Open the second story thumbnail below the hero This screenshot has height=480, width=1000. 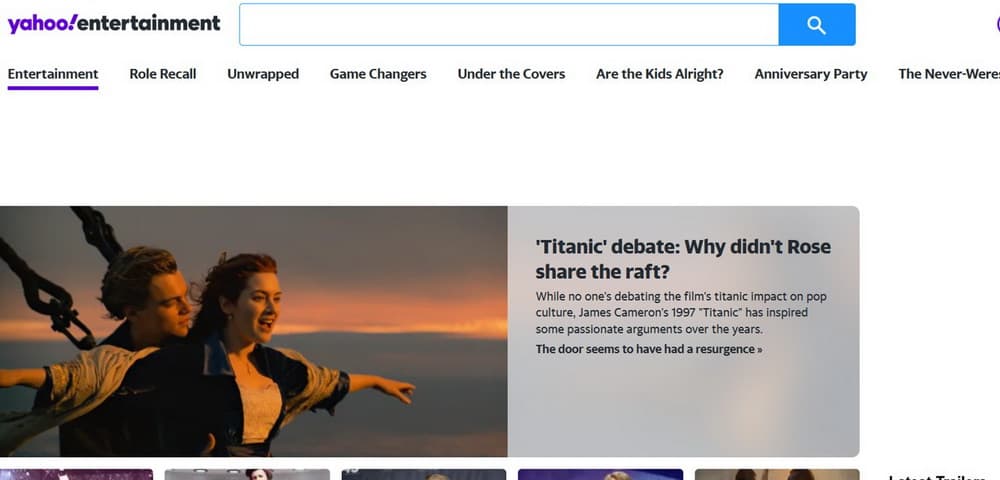tap(247, 474)
